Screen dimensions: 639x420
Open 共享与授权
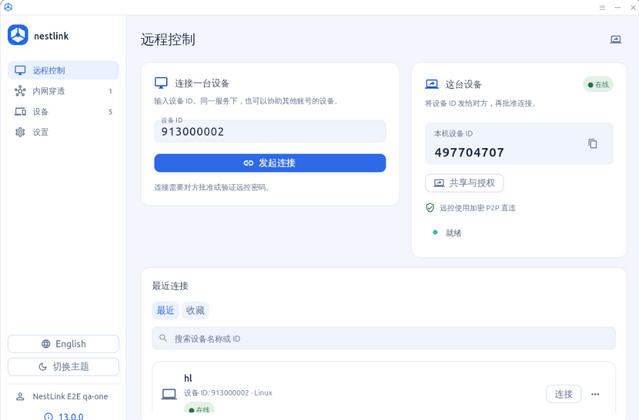[464, 183]
